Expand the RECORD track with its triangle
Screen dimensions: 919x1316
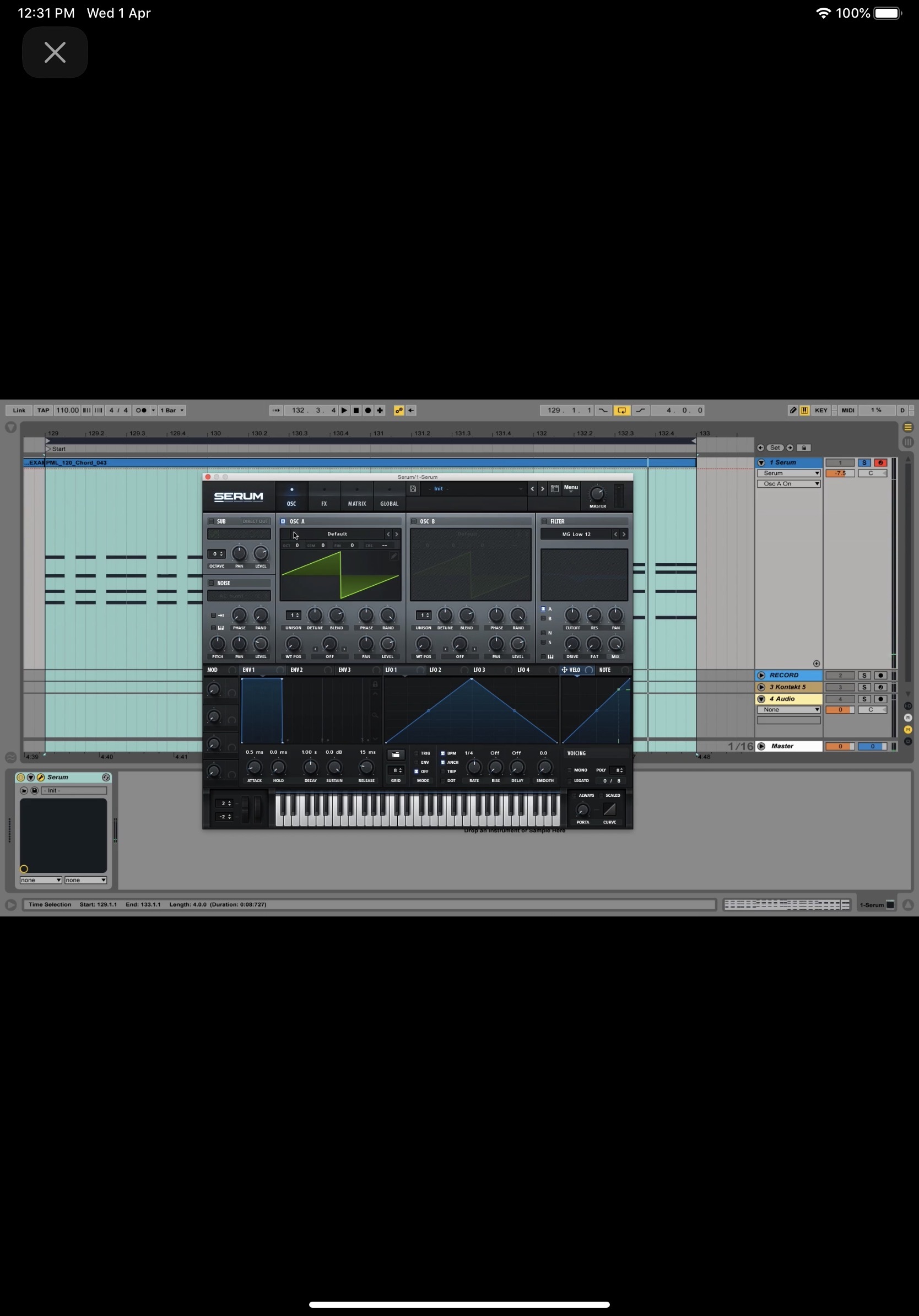(x=761, y=675)
